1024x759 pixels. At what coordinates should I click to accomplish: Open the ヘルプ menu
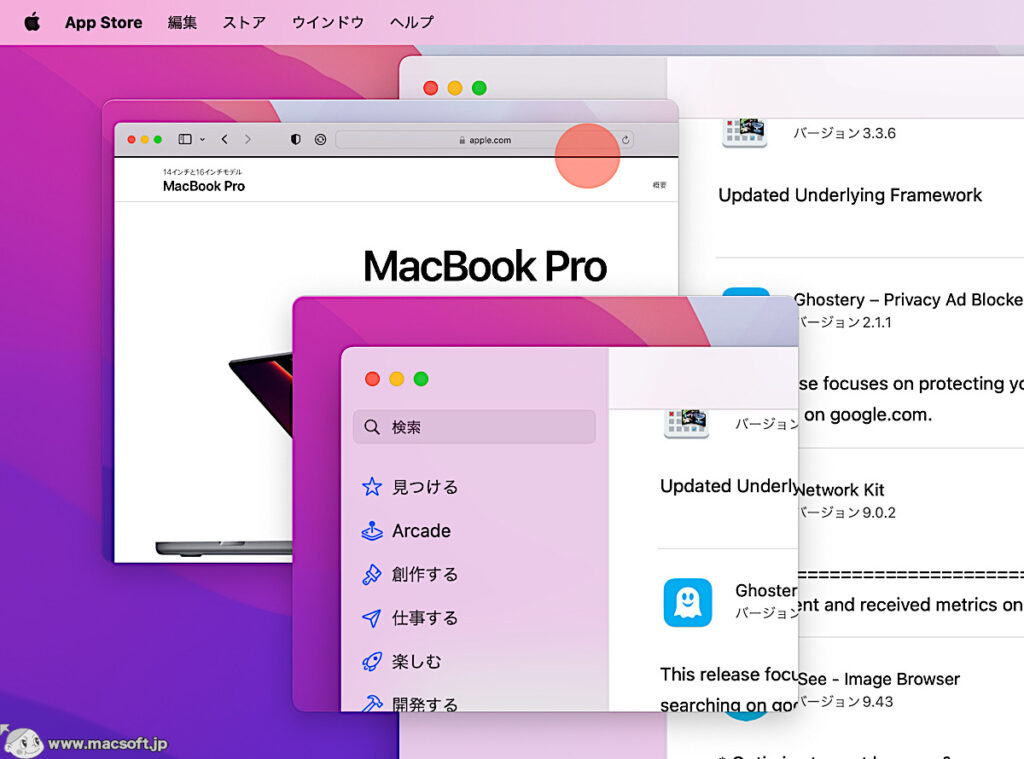pyautogui.click(x=411, y=22)
